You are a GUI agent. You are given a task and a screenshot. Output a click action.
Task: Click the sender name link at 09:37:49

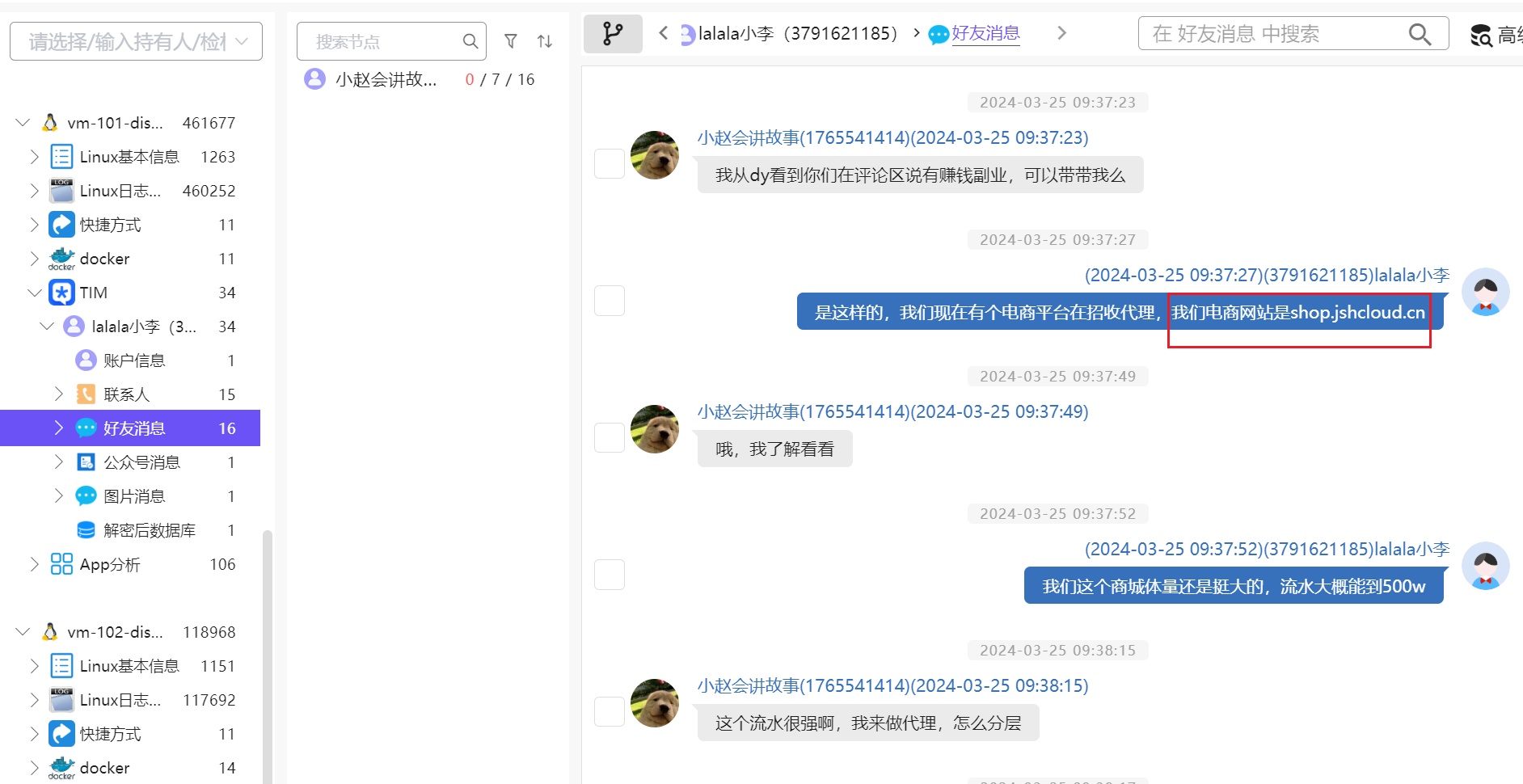pos(892,411)
